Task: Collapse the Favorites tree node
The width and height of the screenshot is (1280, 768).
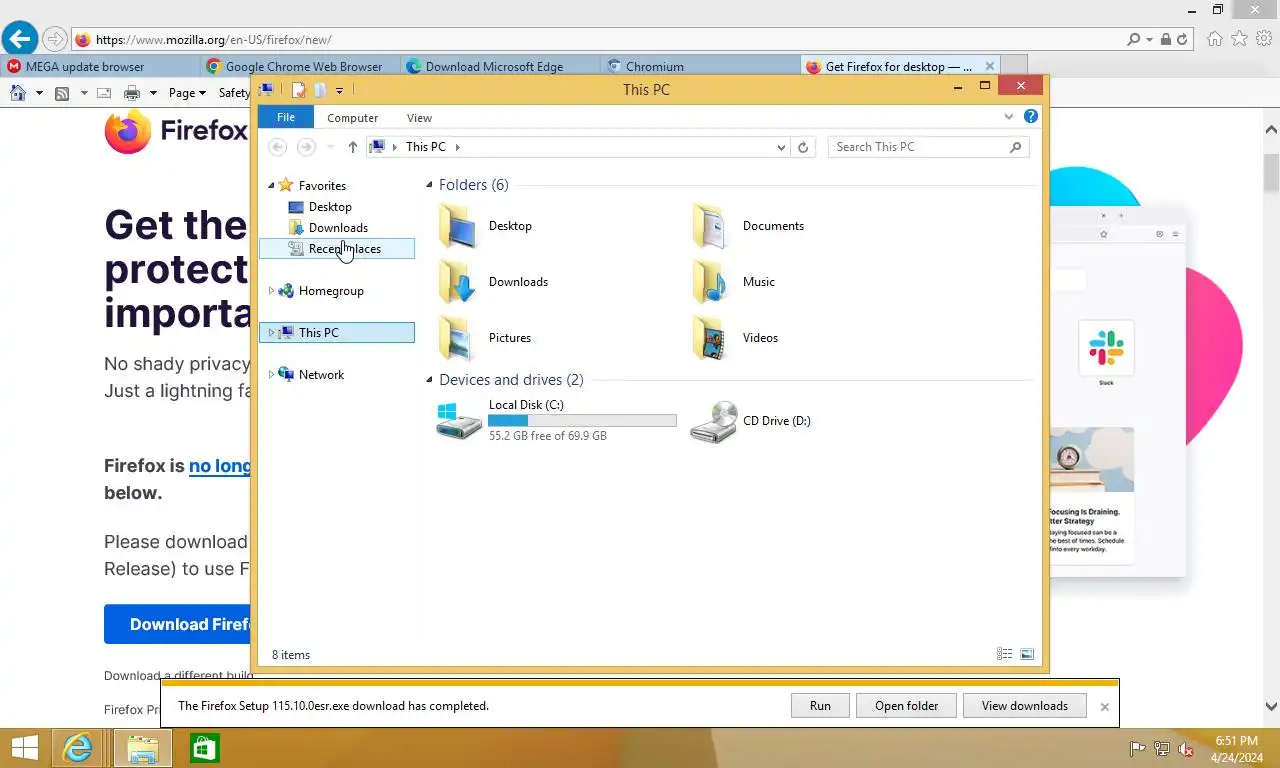Action: point(271,186)
